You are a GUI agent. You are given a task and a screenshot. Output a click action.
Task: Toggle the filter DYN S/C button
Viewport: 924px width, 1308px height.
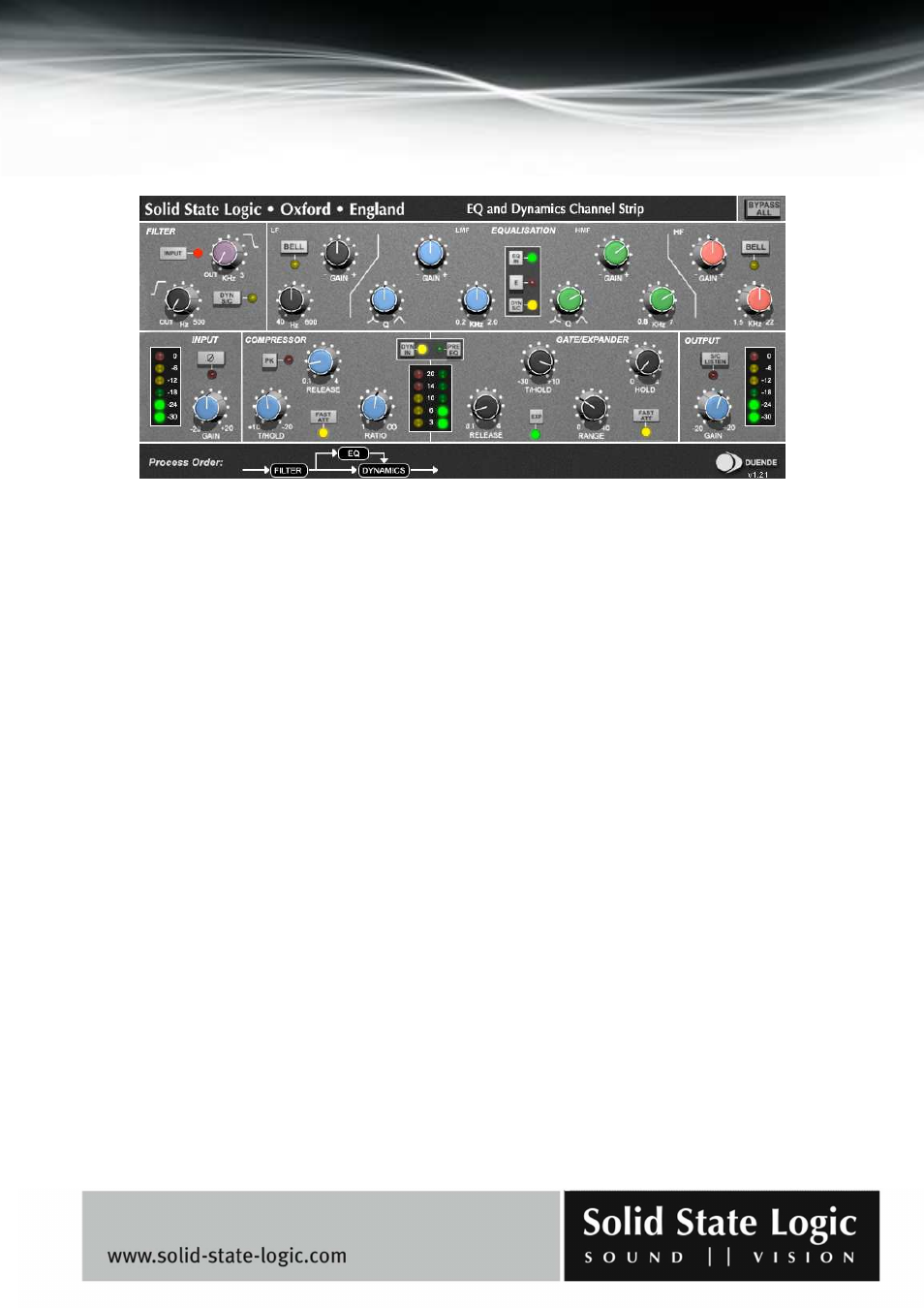click(x=227, y=298)
